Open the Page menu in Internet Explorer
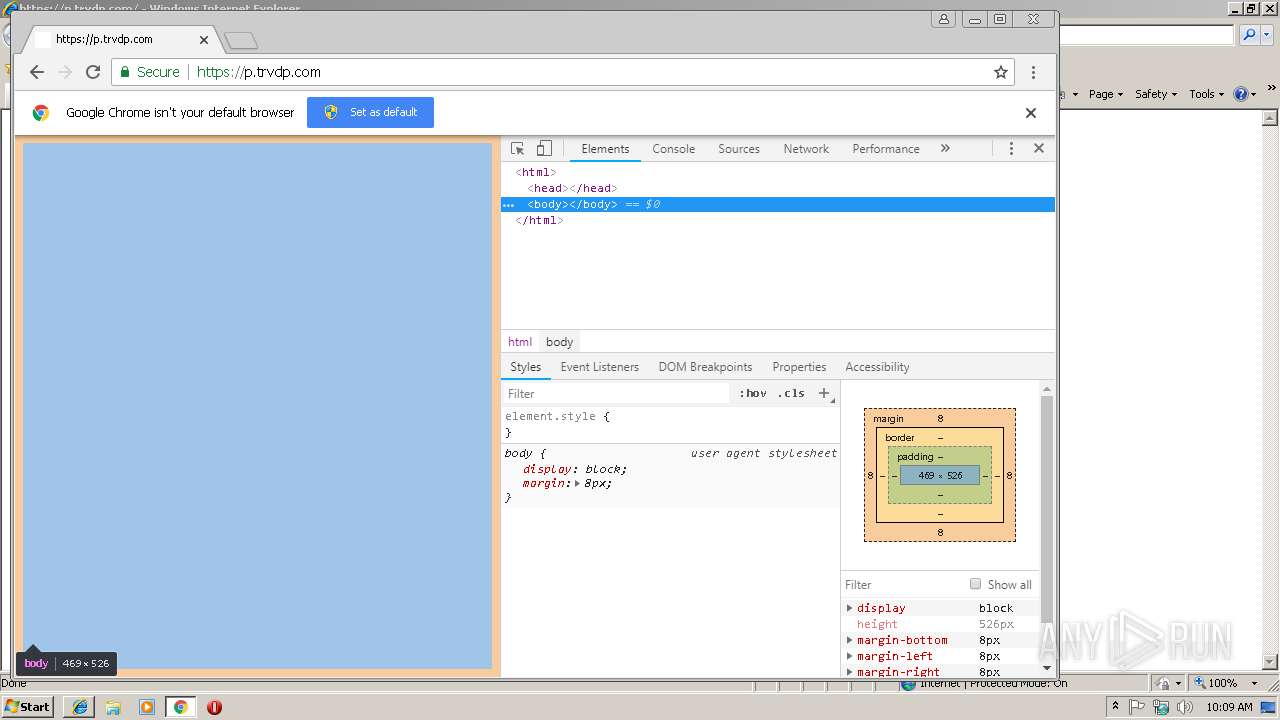Screen dimensions: 1280x720 tap(1106, 94)
